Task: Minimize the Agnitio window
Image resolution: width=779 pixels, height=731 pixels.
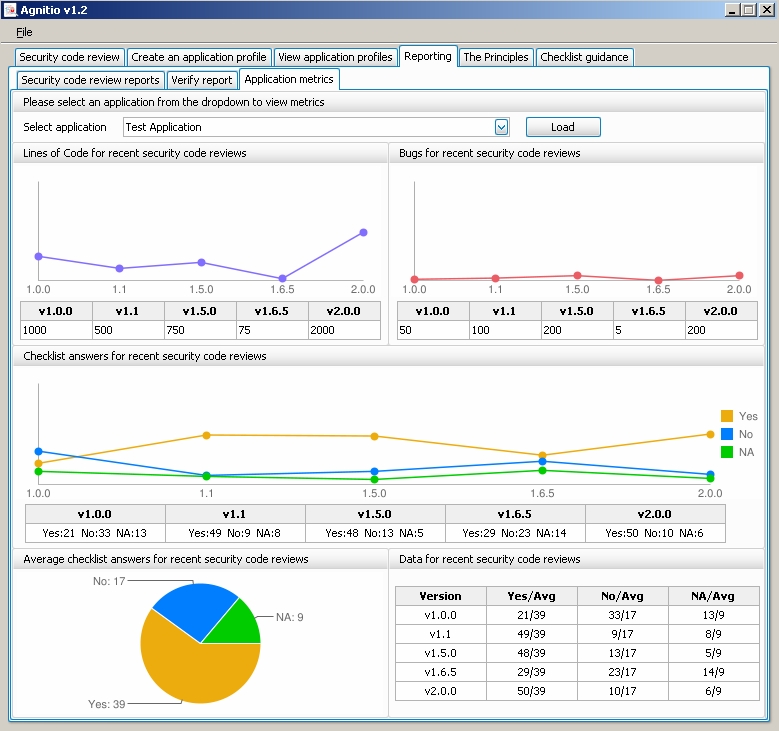Action: pyautogui.click(x=732, y=9)
